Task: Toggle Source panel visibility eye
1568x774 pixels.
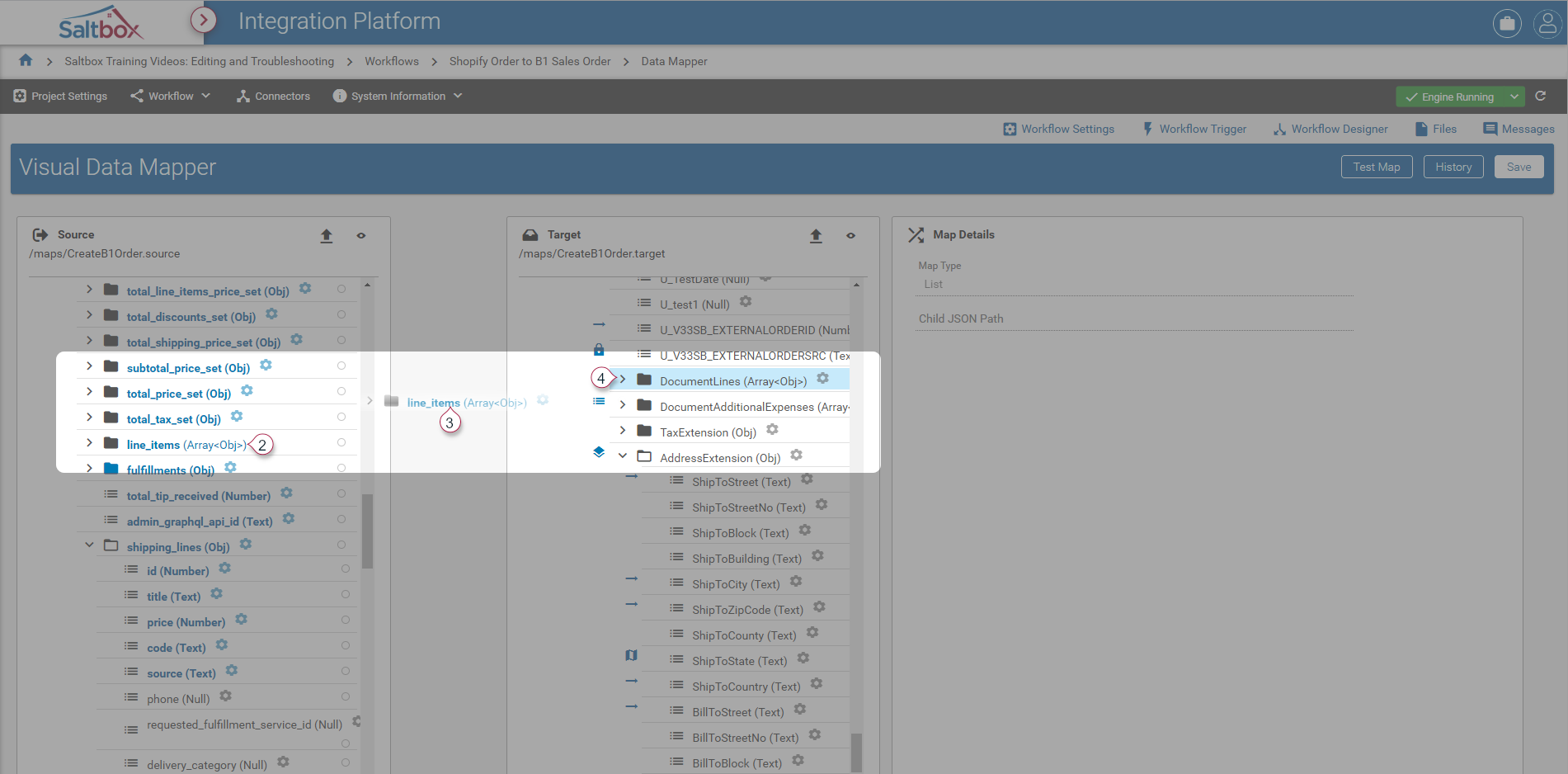Action: [361, 236]
